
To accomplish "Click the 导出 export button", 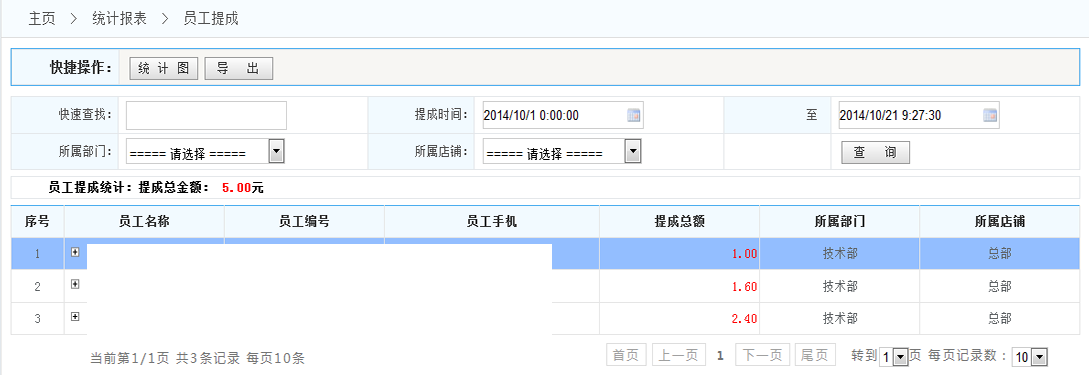I will click(238, 68).
